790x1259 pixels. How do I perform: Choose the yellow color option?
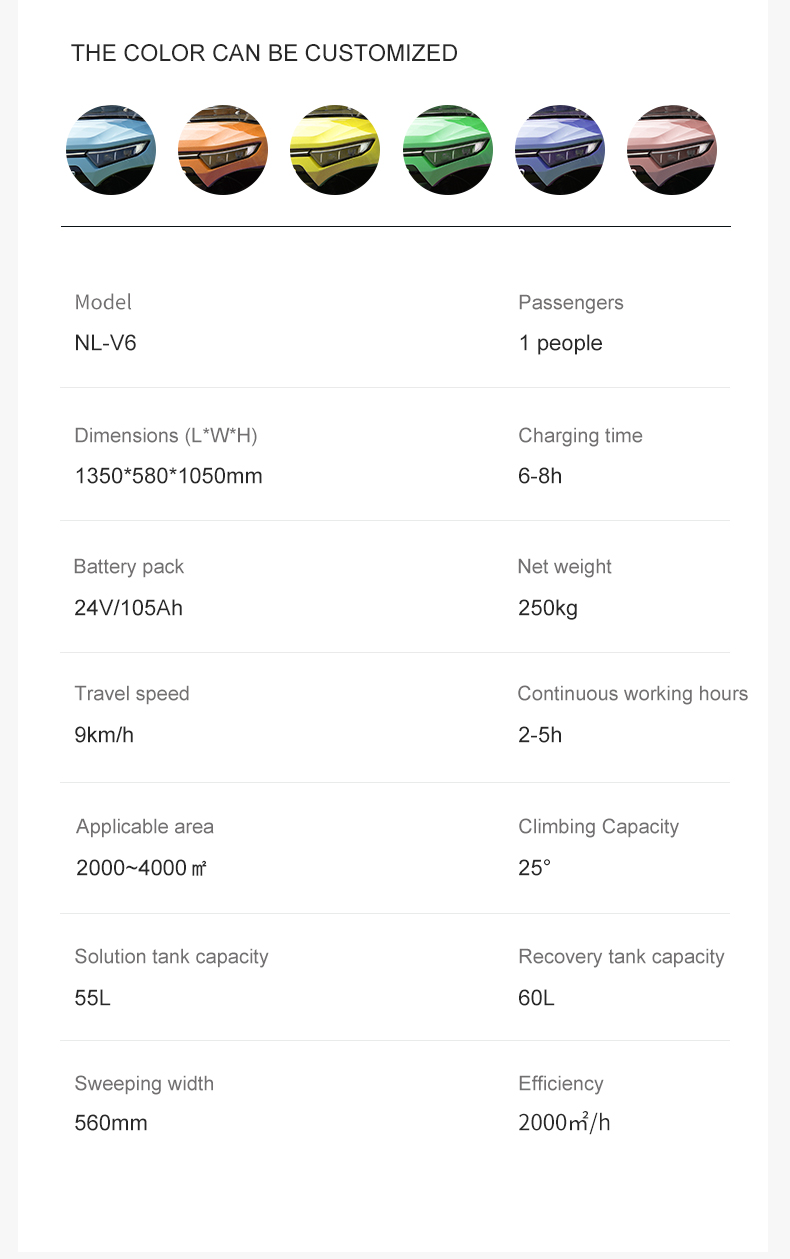[x=335, y=150]
